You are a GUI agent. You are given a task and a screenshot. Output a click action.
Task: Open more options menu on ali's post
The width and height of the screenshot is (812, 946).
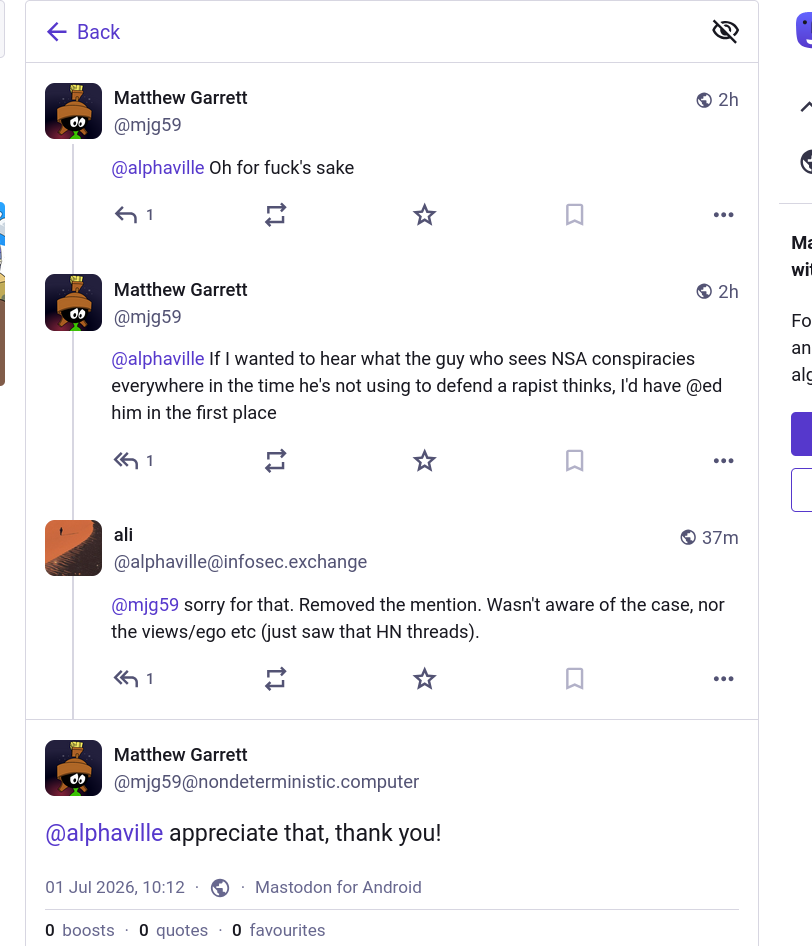723,679
